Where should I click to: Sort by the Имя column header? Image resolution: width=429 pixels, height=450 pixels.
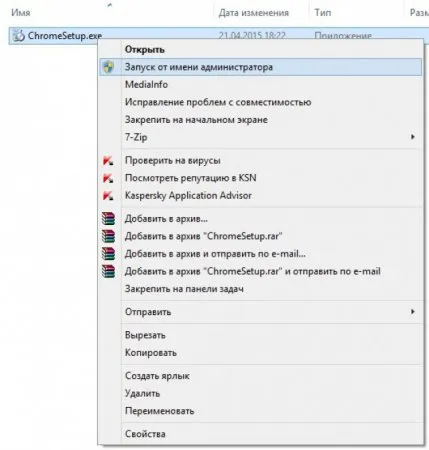pos(21,13)
